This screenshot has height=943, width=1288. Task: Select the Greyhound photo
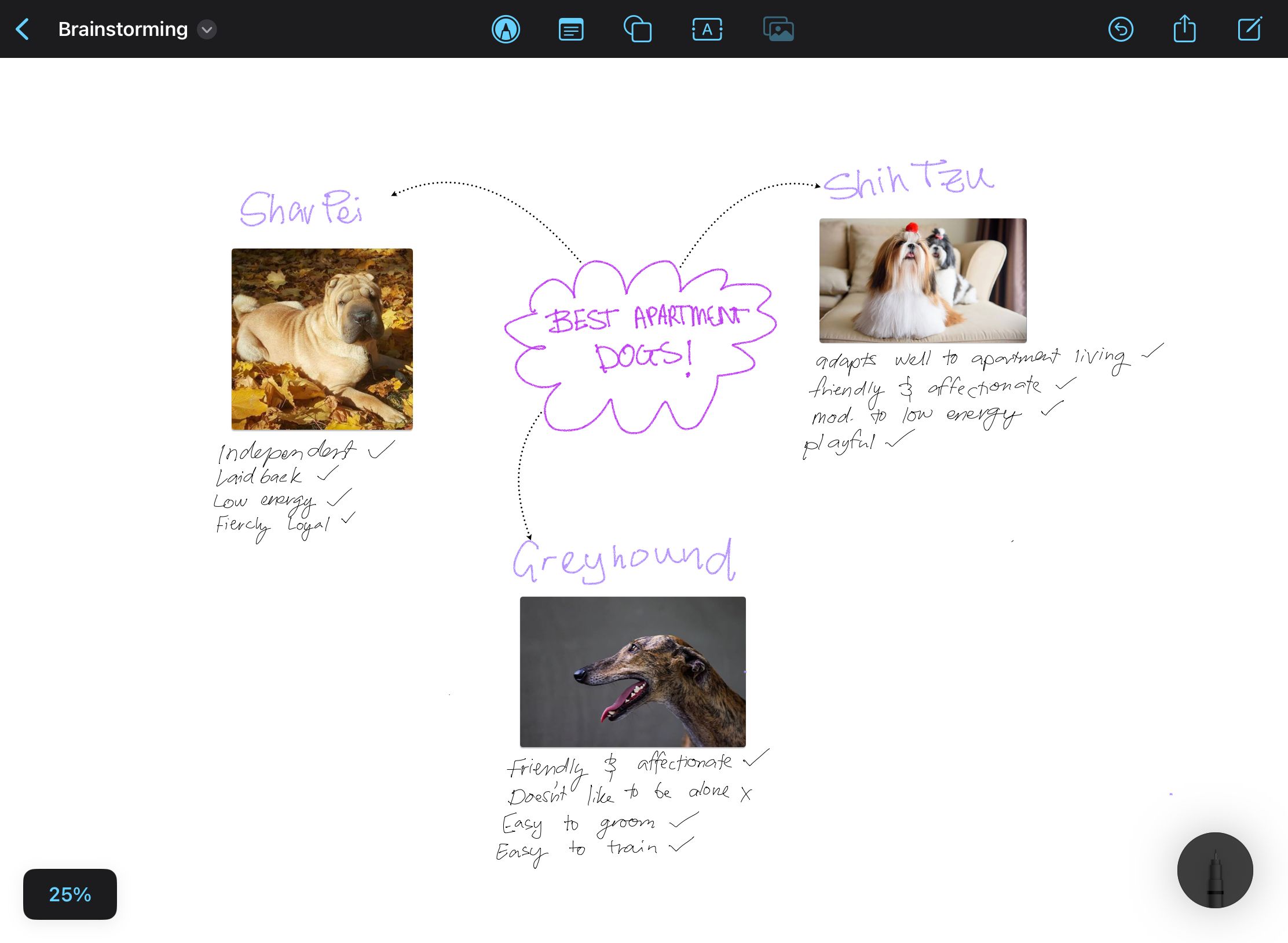click(x=632, y=671)
